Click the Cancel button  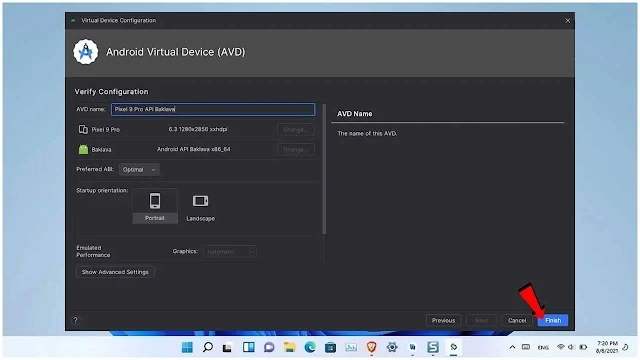517,320
